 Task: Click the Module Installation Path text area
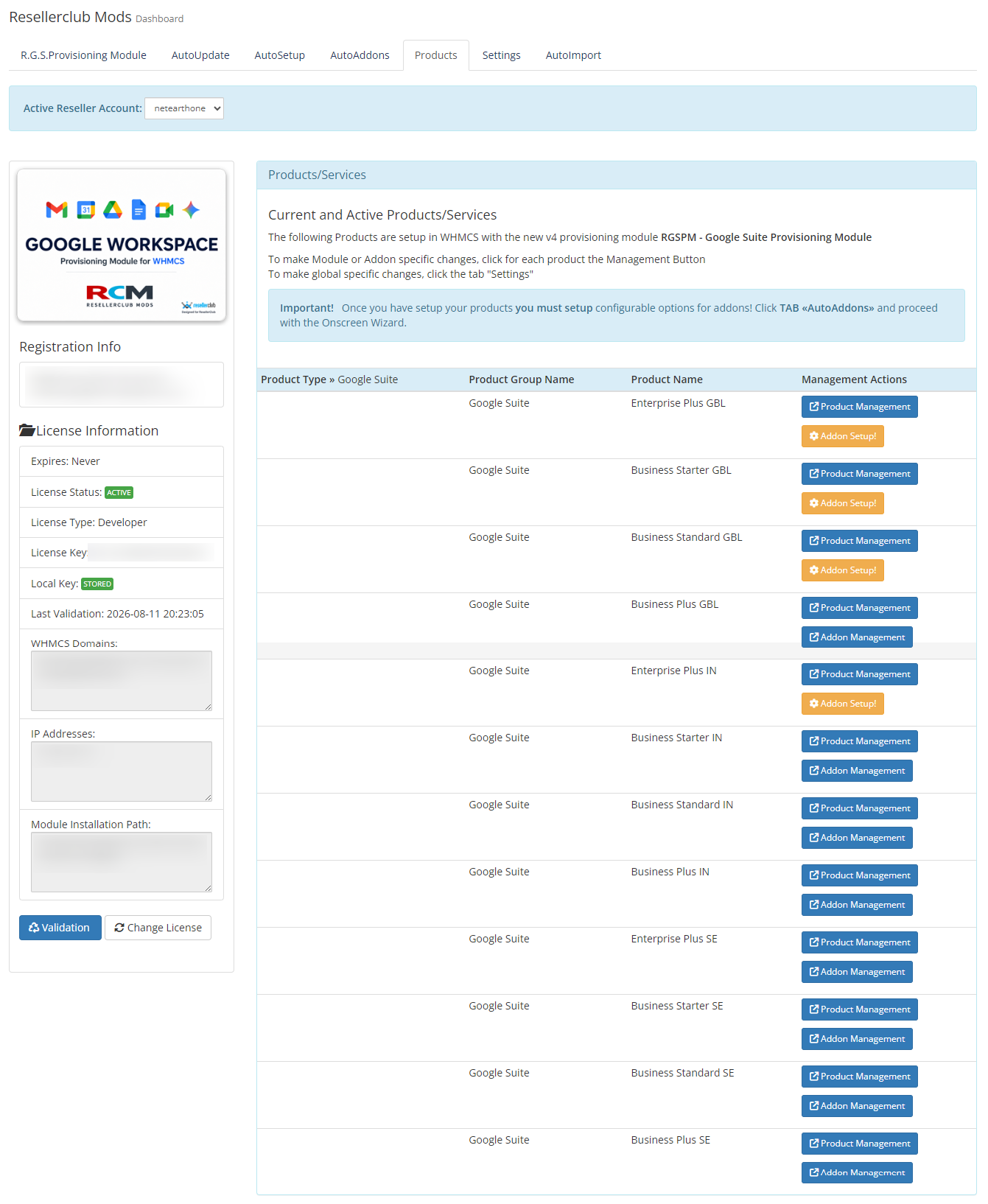[x=122, y=862]
